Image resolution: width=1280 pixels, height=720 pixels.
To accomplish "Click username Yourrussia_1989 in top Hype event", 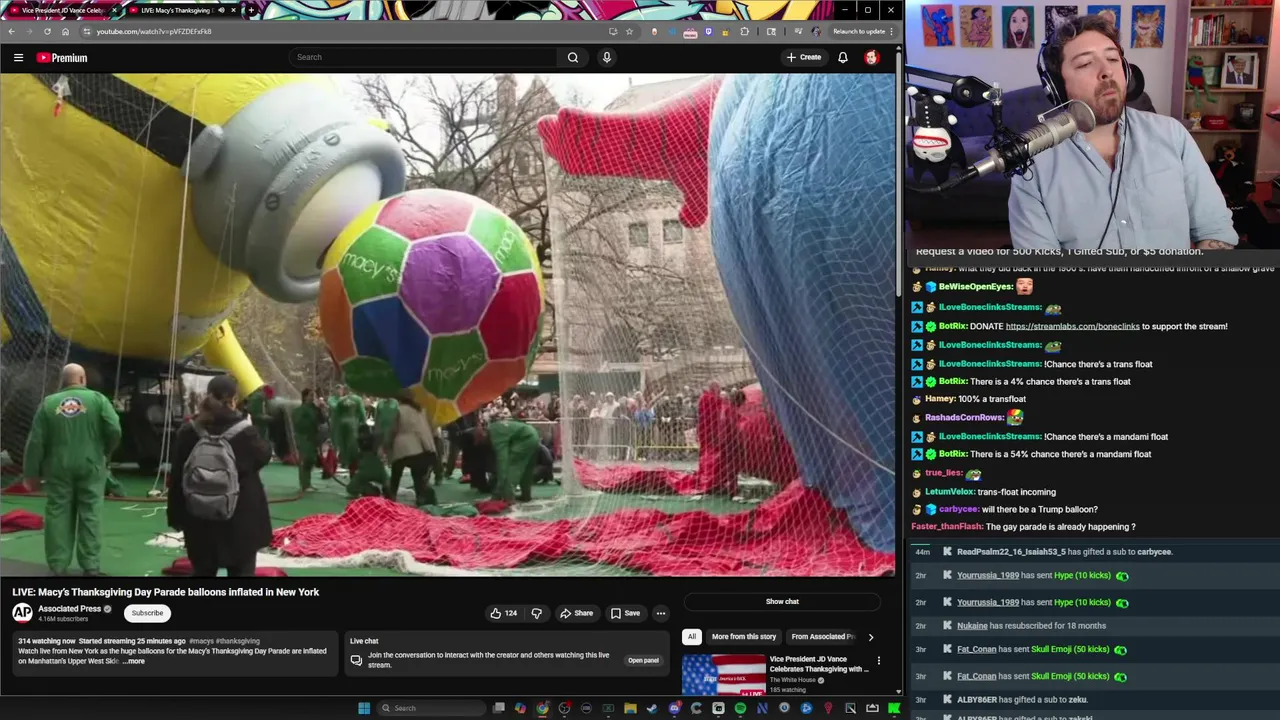I will [987, 576].
